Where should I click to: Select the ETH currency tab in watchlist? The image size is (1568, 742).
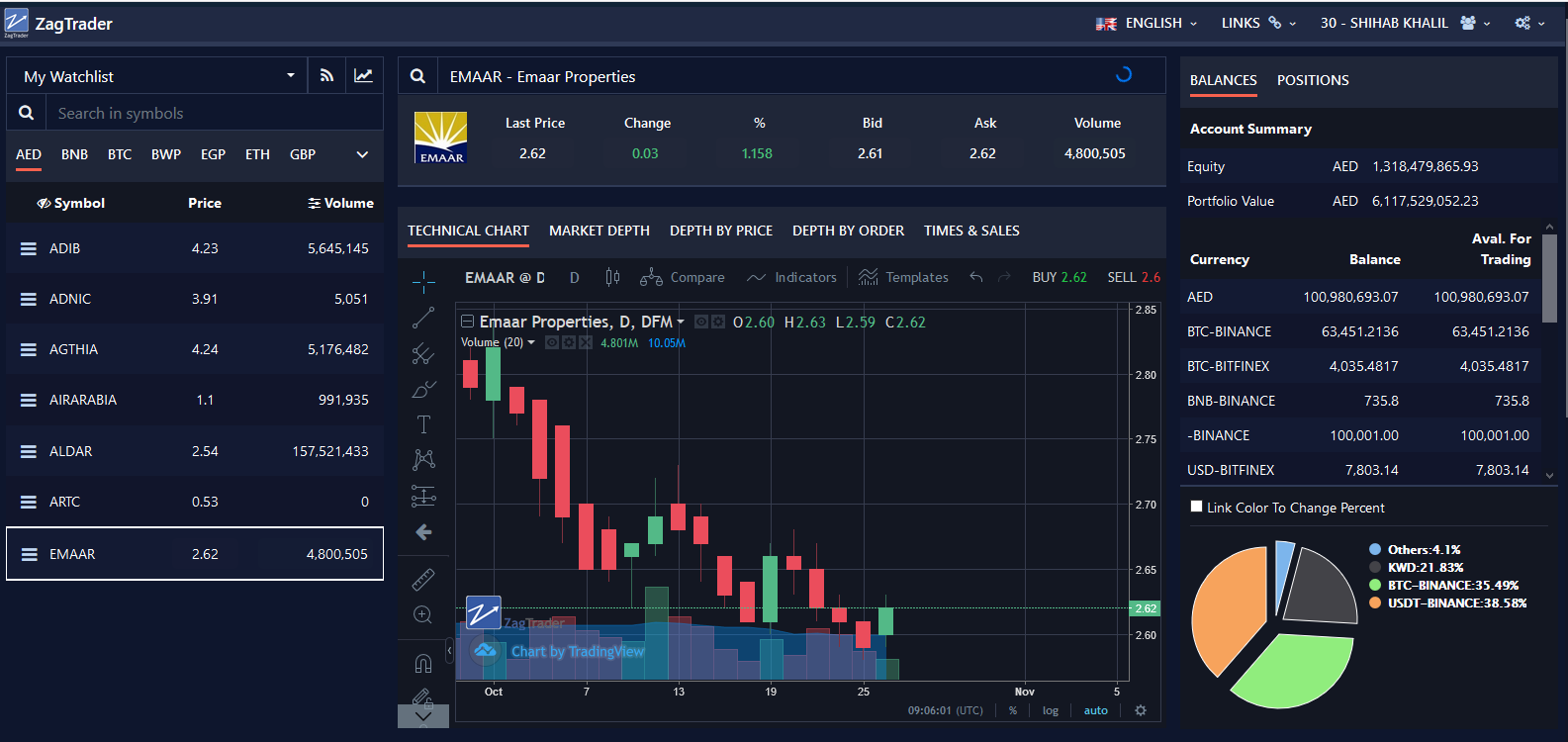coord(257,154)
